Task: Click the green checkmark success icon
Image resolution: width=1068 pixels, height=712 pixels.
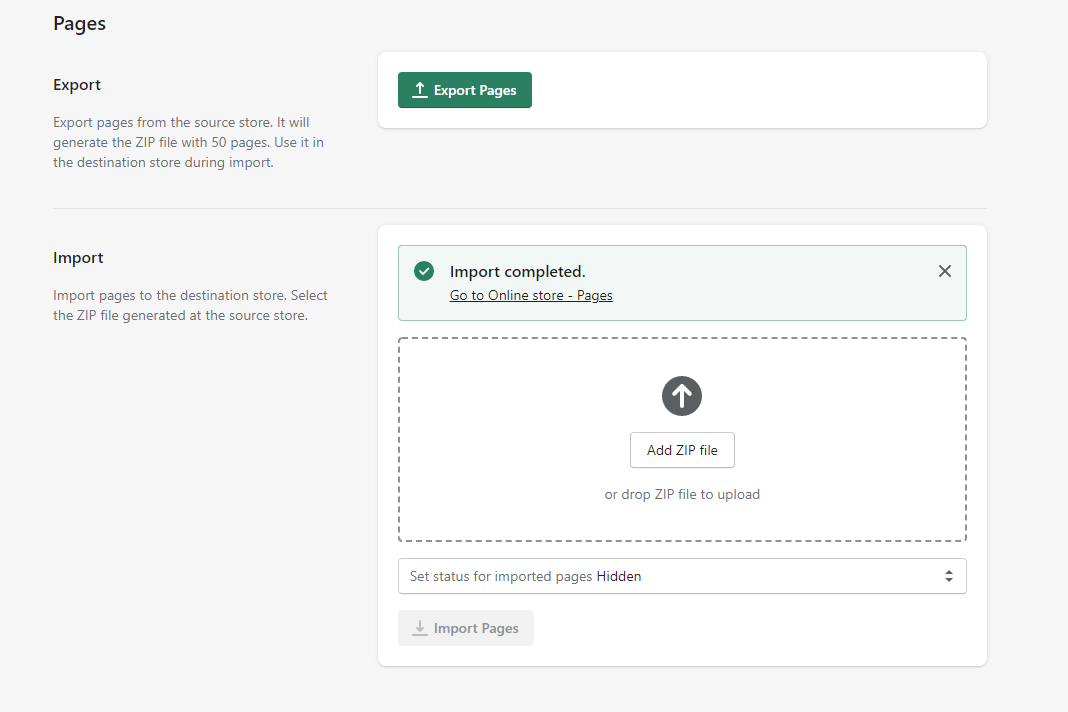Action: [x=424, y=271]
